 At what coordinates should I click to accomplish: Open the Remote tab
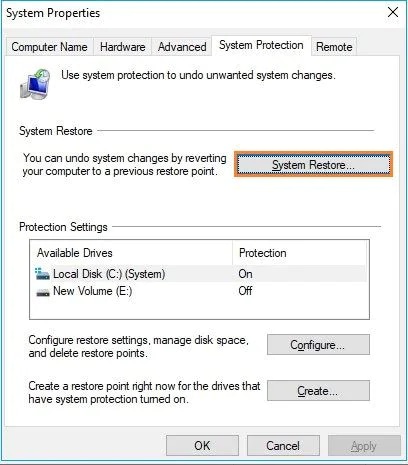tap(334, 47)
